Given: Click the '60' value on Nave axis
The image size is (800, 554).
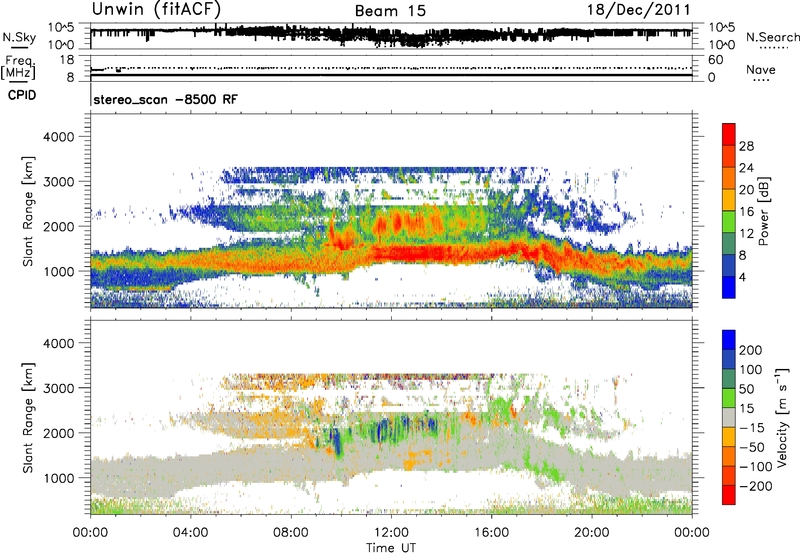Looking at the screenshot, I should pyautogui.click(x=715, y=60).
